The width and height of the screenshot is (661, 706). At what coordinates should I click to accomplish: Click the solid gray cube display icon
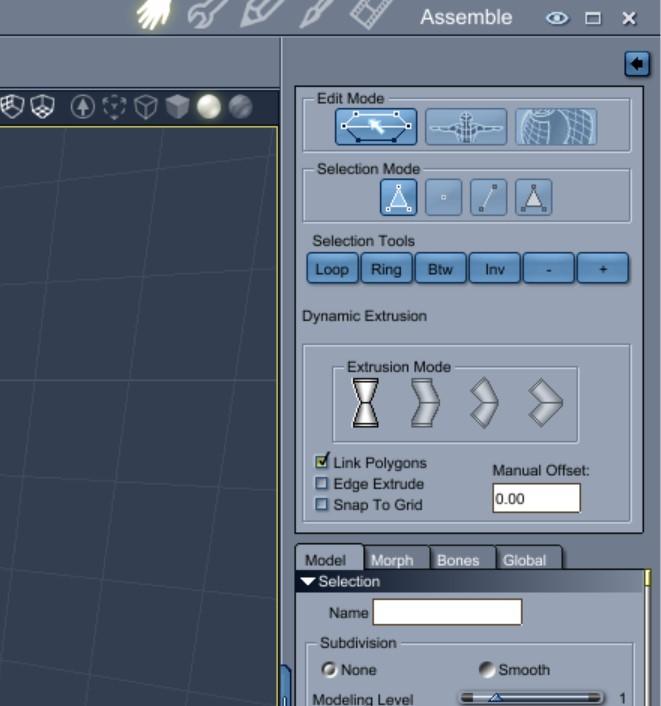click(x=177, y=107)
